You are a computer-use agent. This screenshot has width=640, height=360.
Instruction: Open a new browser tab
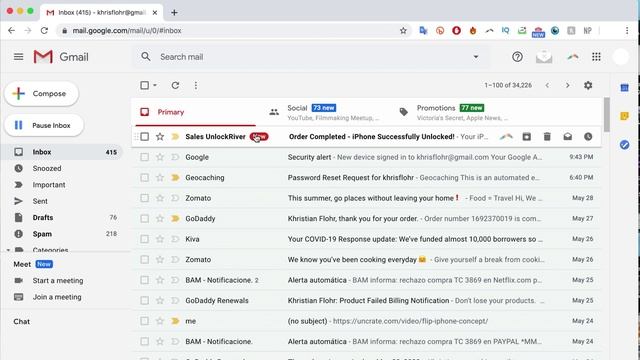click(174, 13)
